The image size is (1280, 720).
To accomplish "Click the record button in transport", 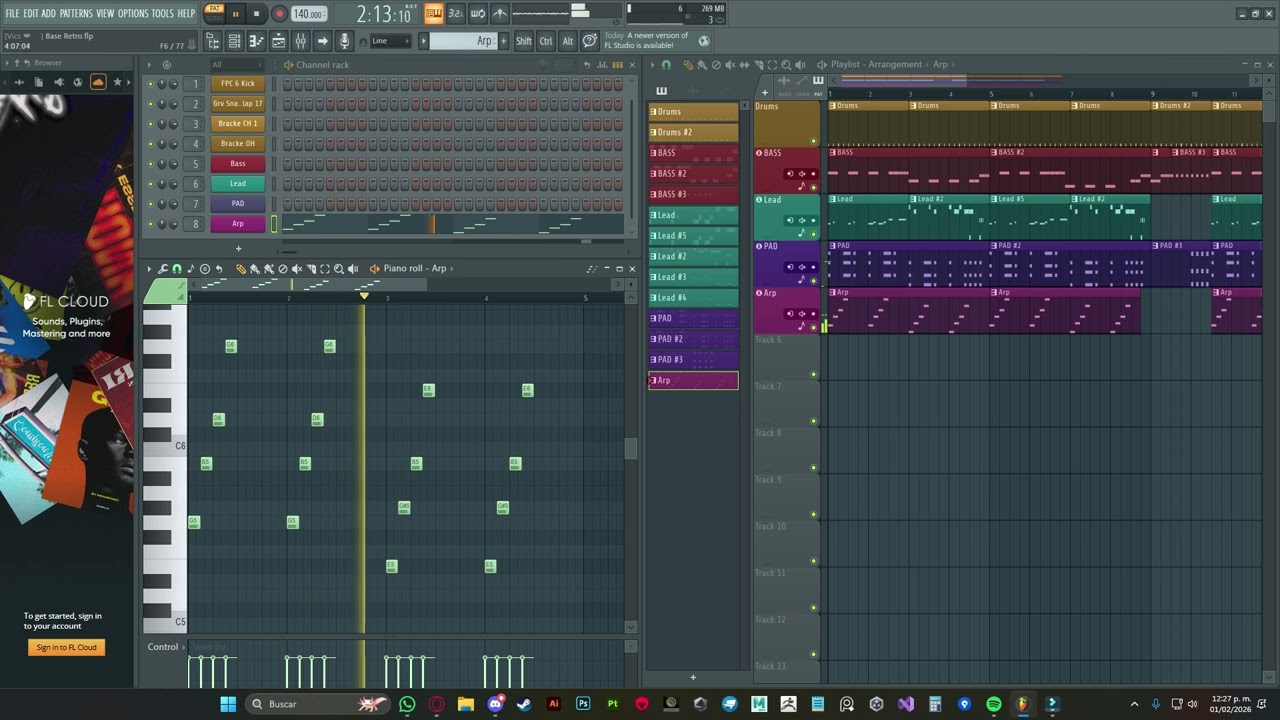I will click(x=279, y=14).
